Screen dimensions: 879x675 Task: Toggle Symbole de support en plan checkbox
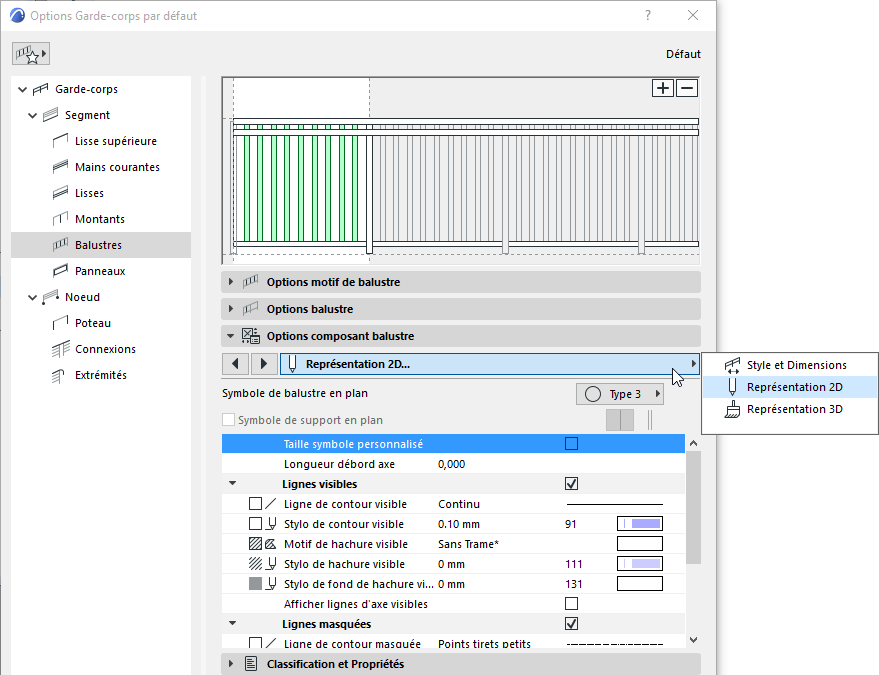[x=228, y=420]
